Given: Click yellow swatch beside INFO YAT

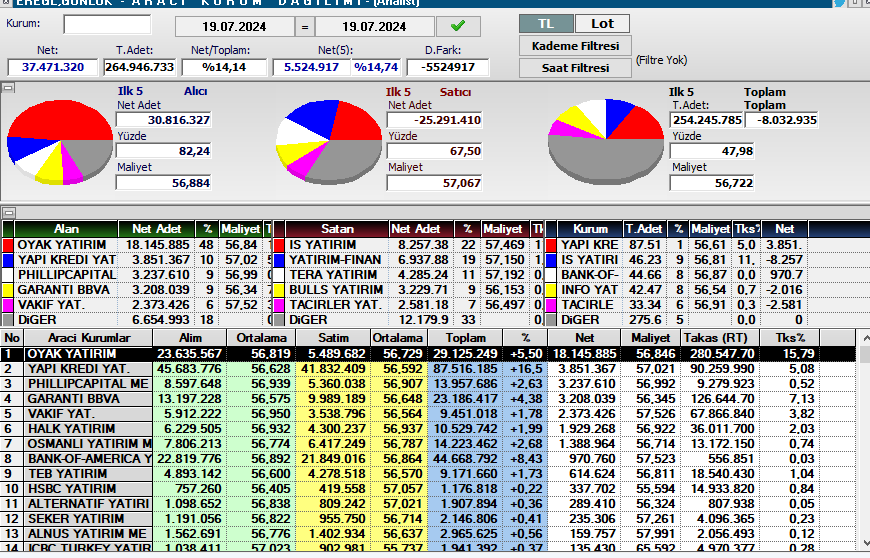Looking at the screenshot, I should tap(551, 290).
